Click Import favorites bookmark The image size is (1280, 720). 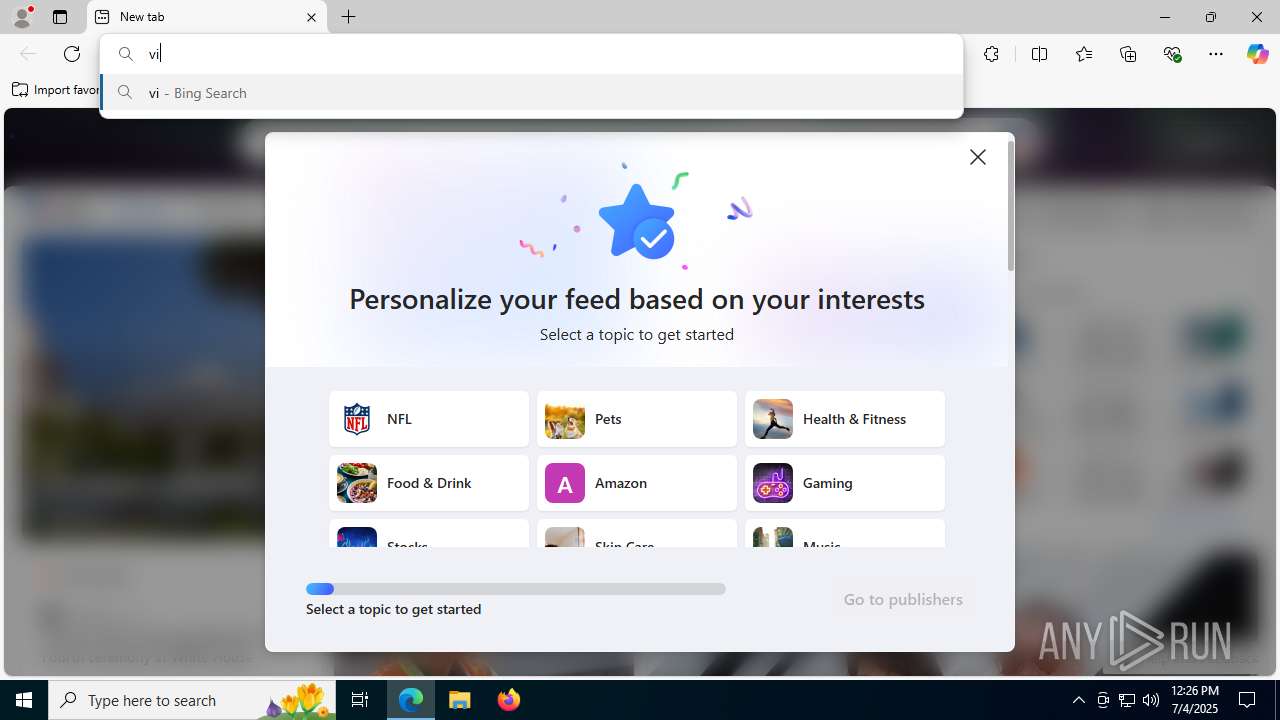(x=56, y=90)
